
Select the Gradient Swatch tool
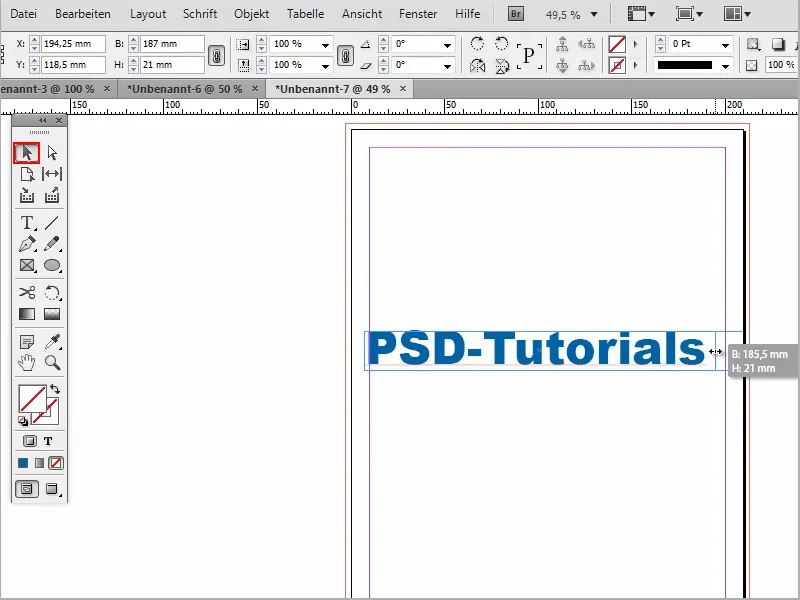(x=27, y=314)
